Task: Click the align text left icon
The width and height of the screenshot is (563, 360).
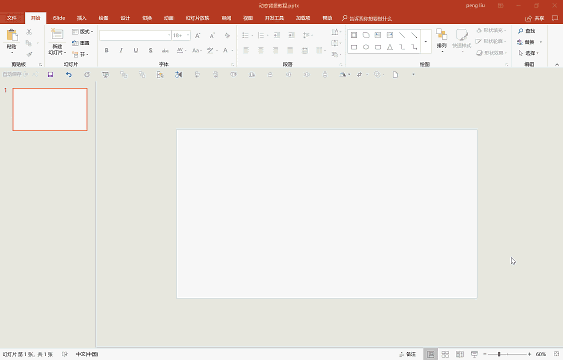Action: click(x=246, y=51)
